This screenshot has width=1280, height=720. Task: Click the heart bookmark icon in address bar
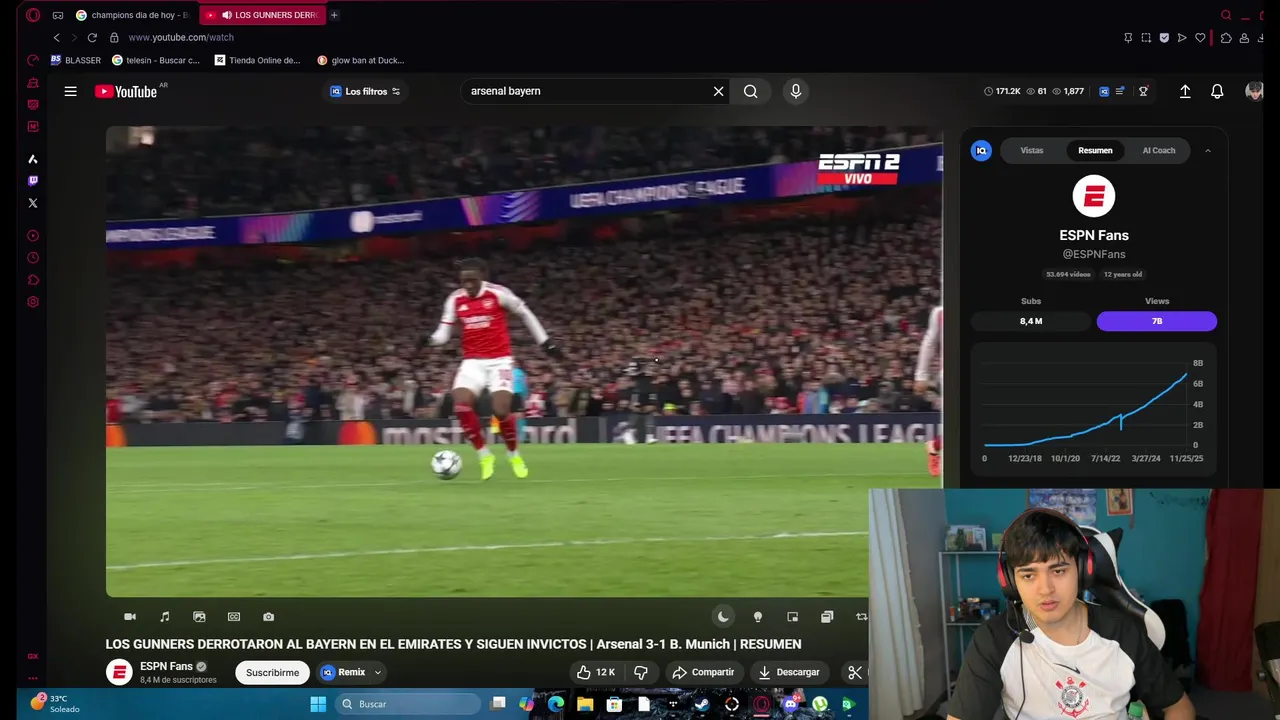coord(1200,38)
